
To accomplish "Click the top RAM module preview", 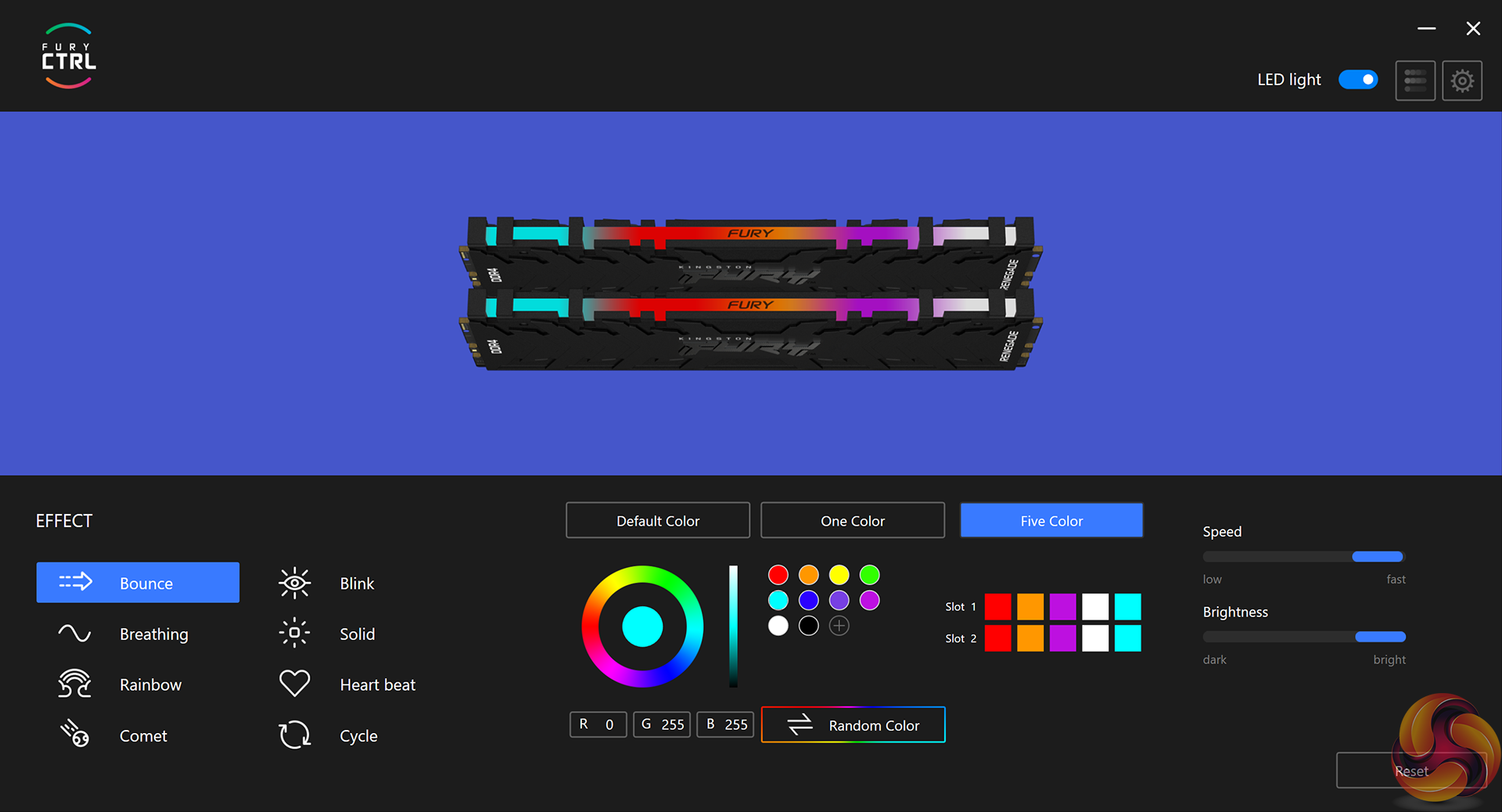I will click(x=750, y=252).
